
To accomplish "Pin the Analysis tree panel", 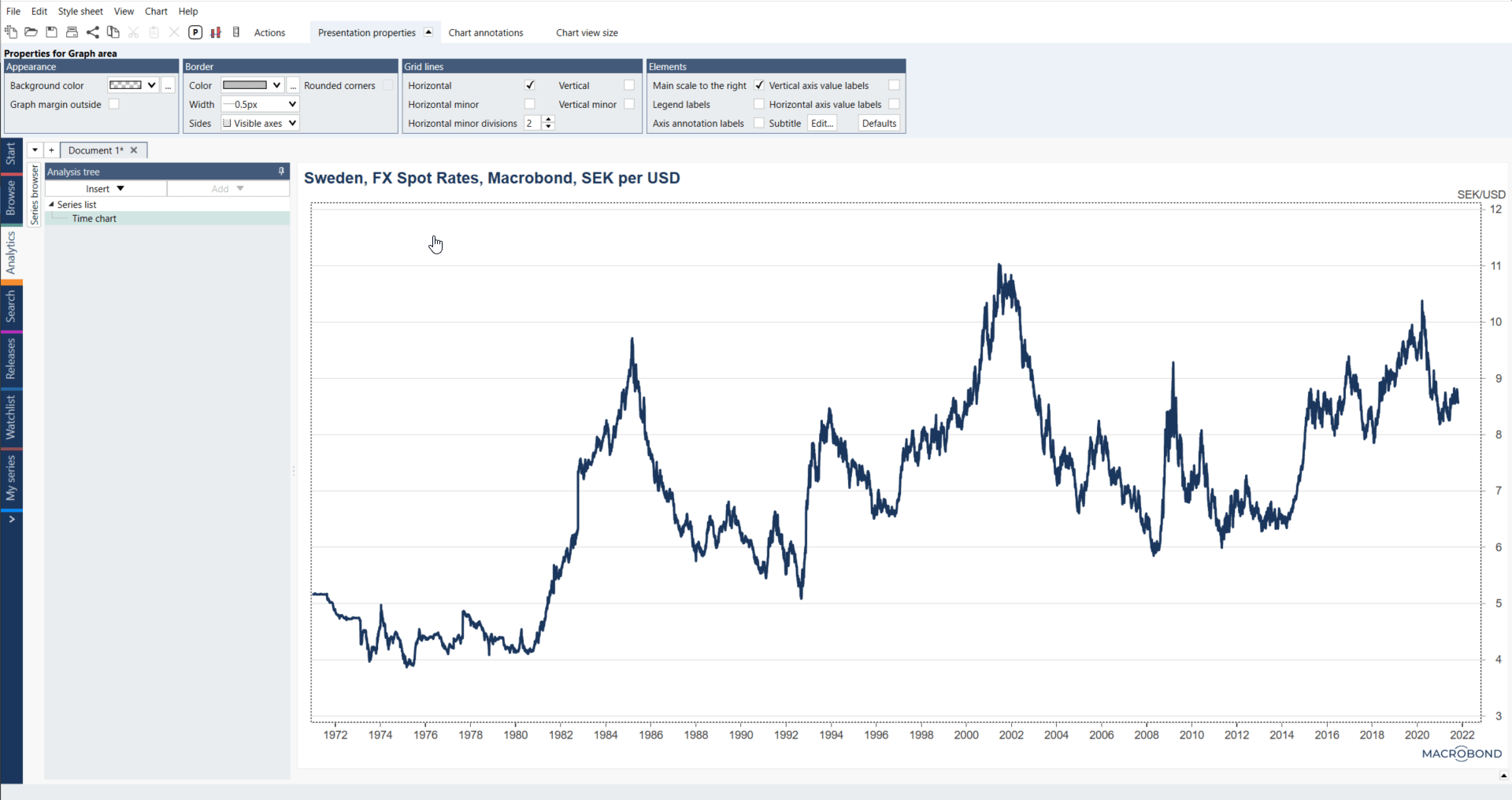I will pos(281,172).
